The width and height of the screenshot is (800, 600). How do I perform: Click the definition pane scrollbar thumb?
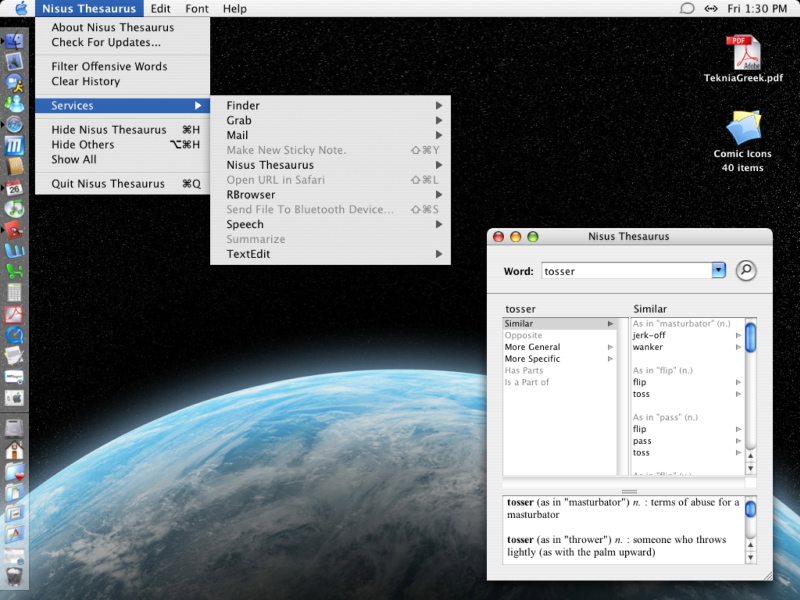coord(750,509)
